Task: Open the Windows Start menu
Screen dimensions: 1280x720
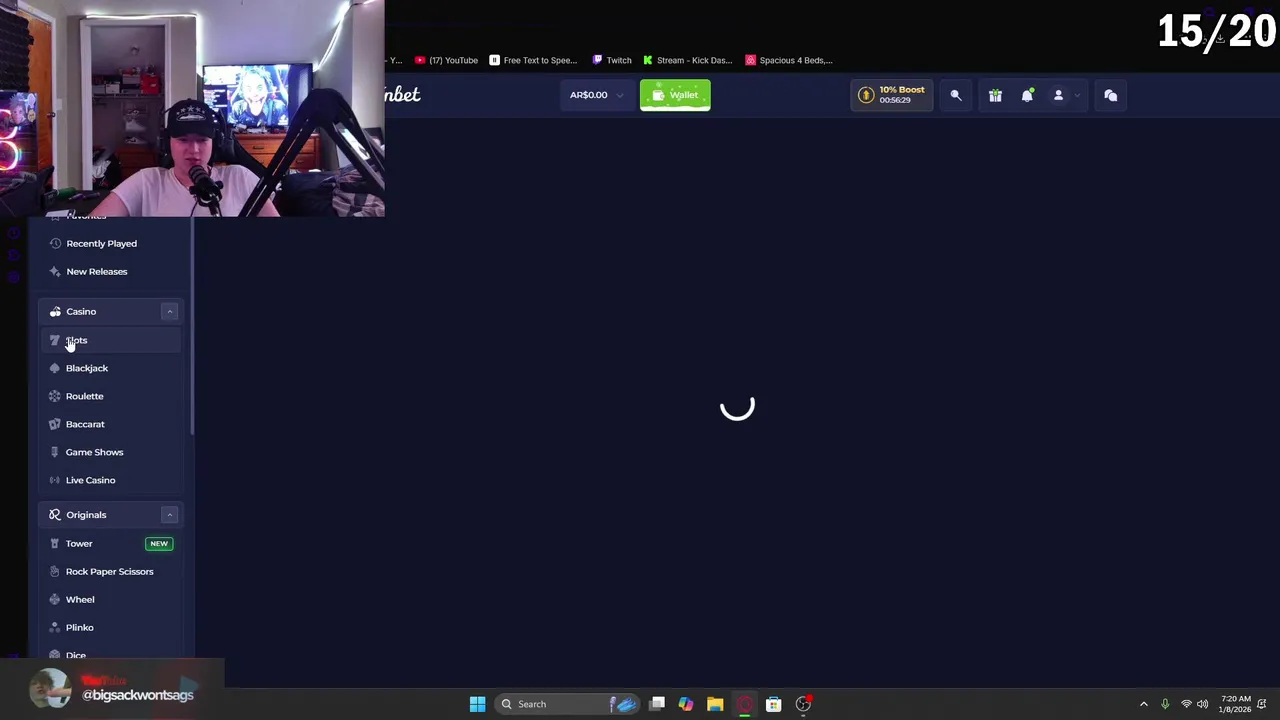Action: tap(477, 704)
